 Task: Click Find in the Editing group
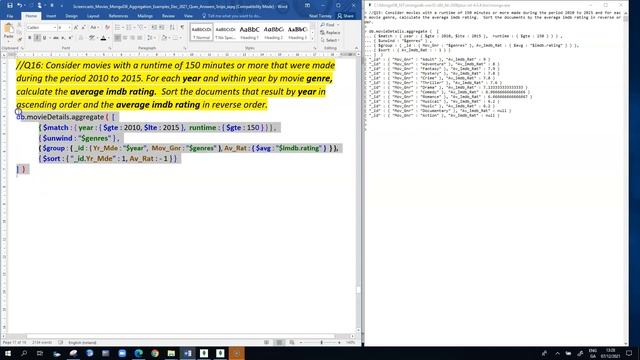tap(328, 25)
